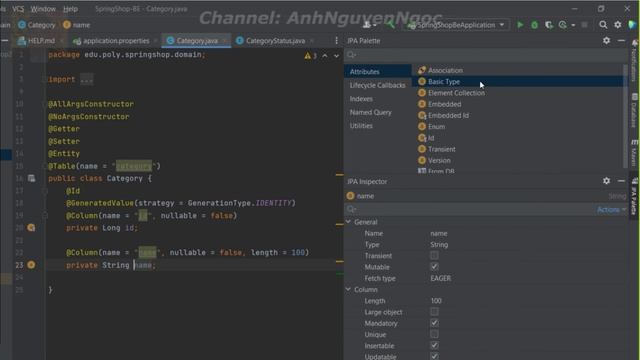This screenshot has width=640, height=360.
Task: Open IDE settings gear in toolbar
Action: coord(618,25)
